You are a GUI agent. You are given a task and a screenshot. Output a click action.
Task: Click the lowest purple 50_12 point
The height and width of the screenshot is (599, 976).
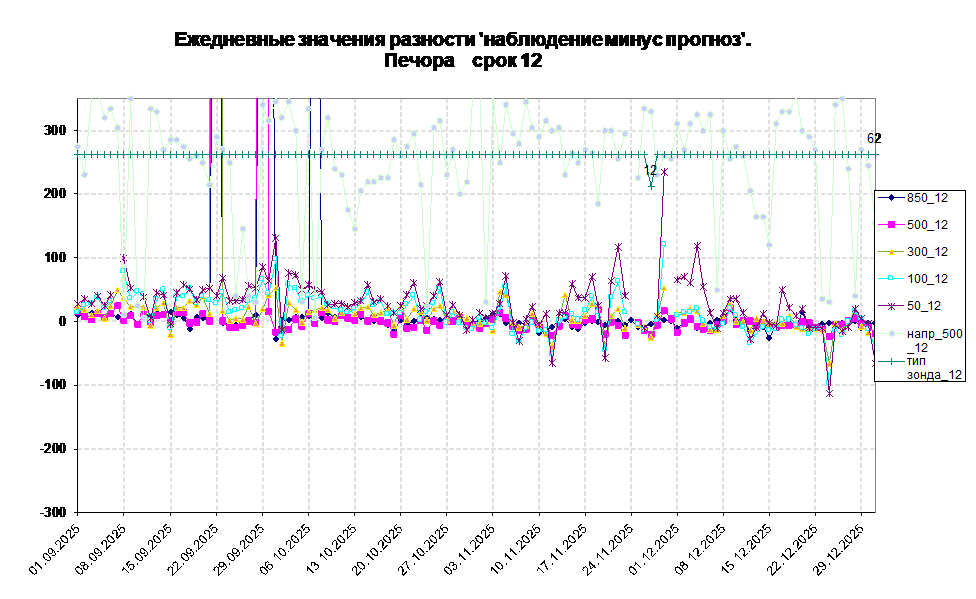829,393
